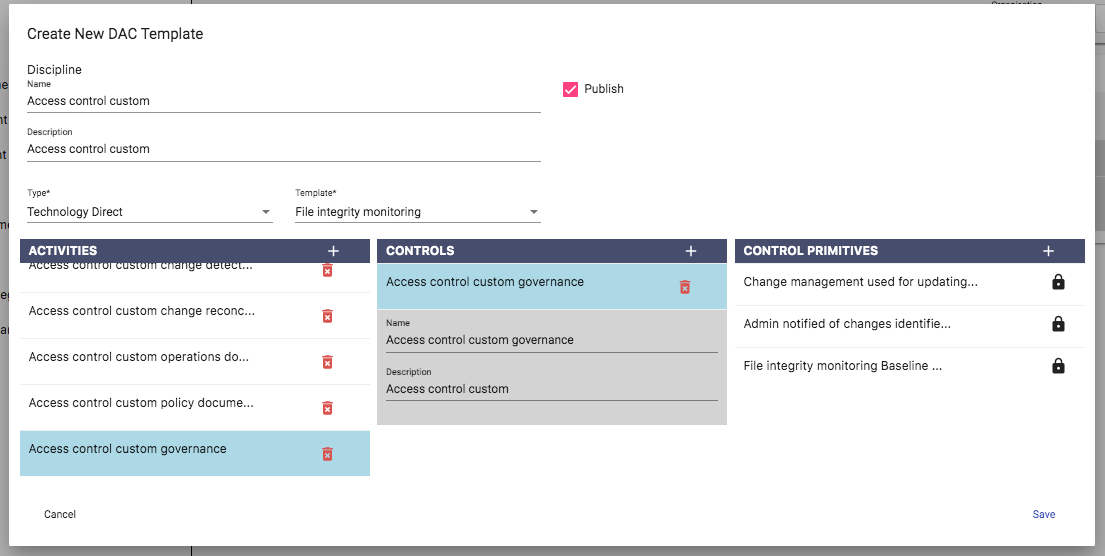Select 'Access control custom operations do...' activity

195,362
